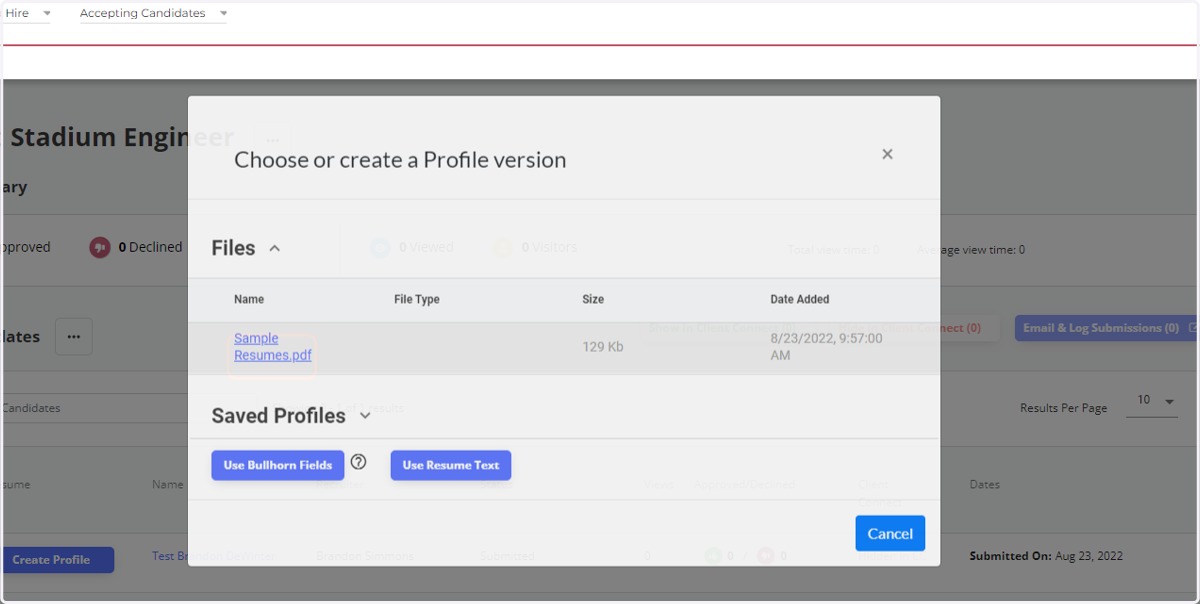Open the Accepting Candidates dropdown
1200x604 pixels.
pyautogui.click(x=153, y=13)
